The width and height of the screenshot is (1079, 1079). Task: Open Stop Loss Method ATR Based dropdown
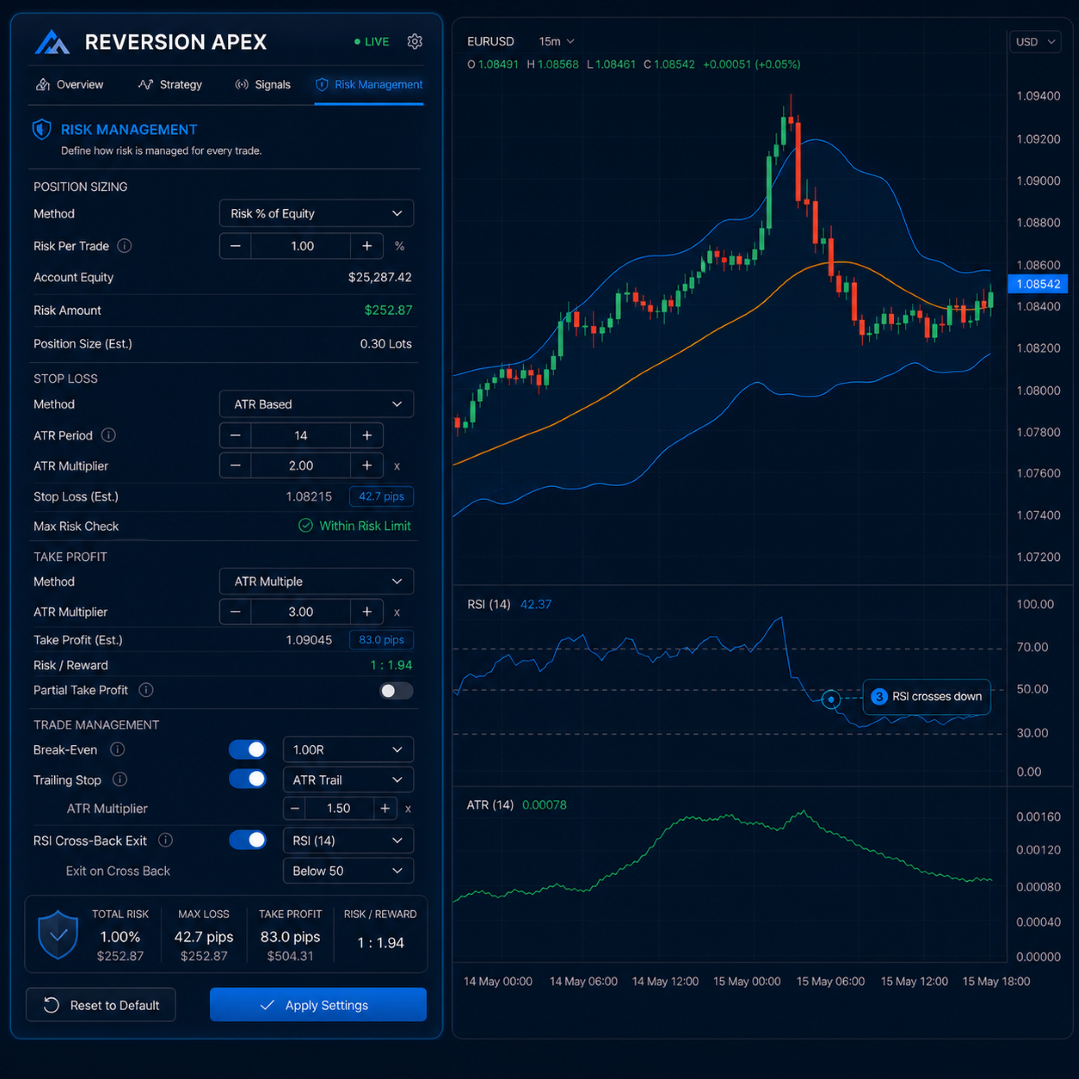pyautogui.click(x=317, y=404)
